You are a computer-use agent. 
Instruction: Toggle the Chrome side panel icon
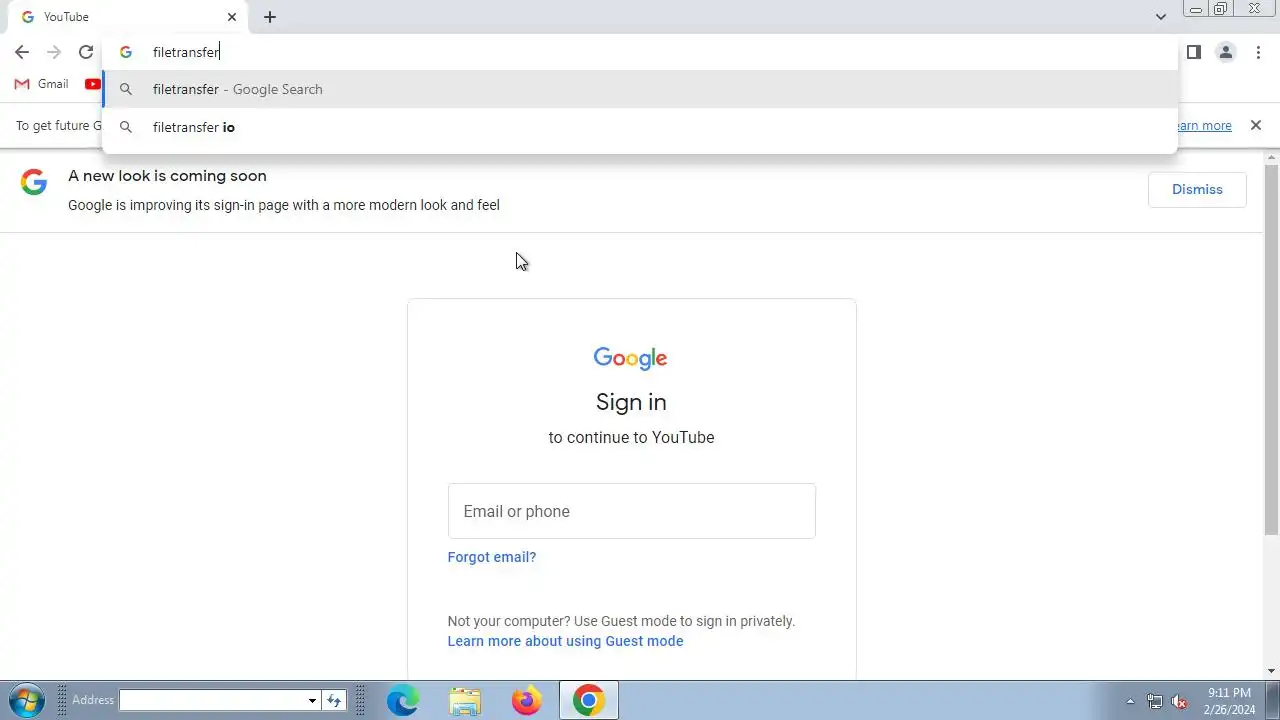coord(1194,52)
